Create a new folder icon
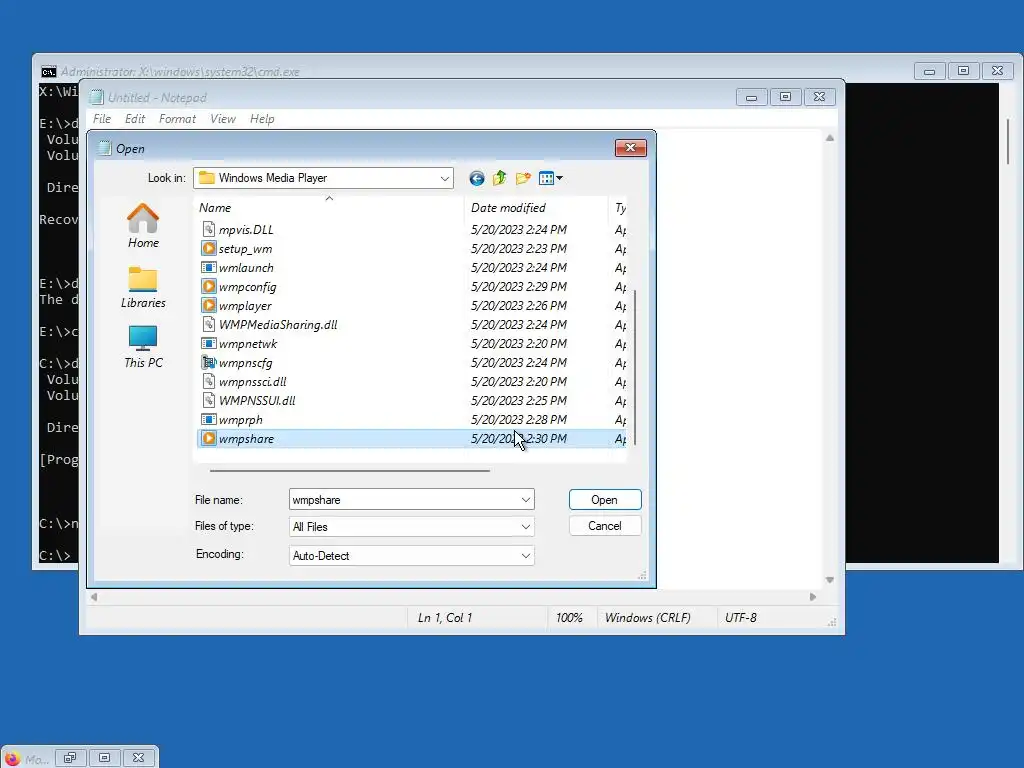Screen dimensions: 1024x768 (x=523, y=178)
